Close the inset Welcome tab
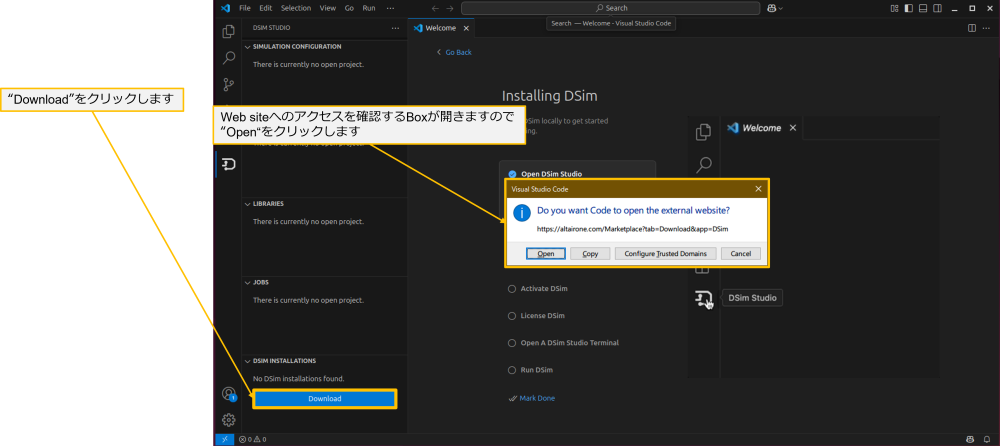The height and width of the screenshot is (446, 1000). (793, 128)
